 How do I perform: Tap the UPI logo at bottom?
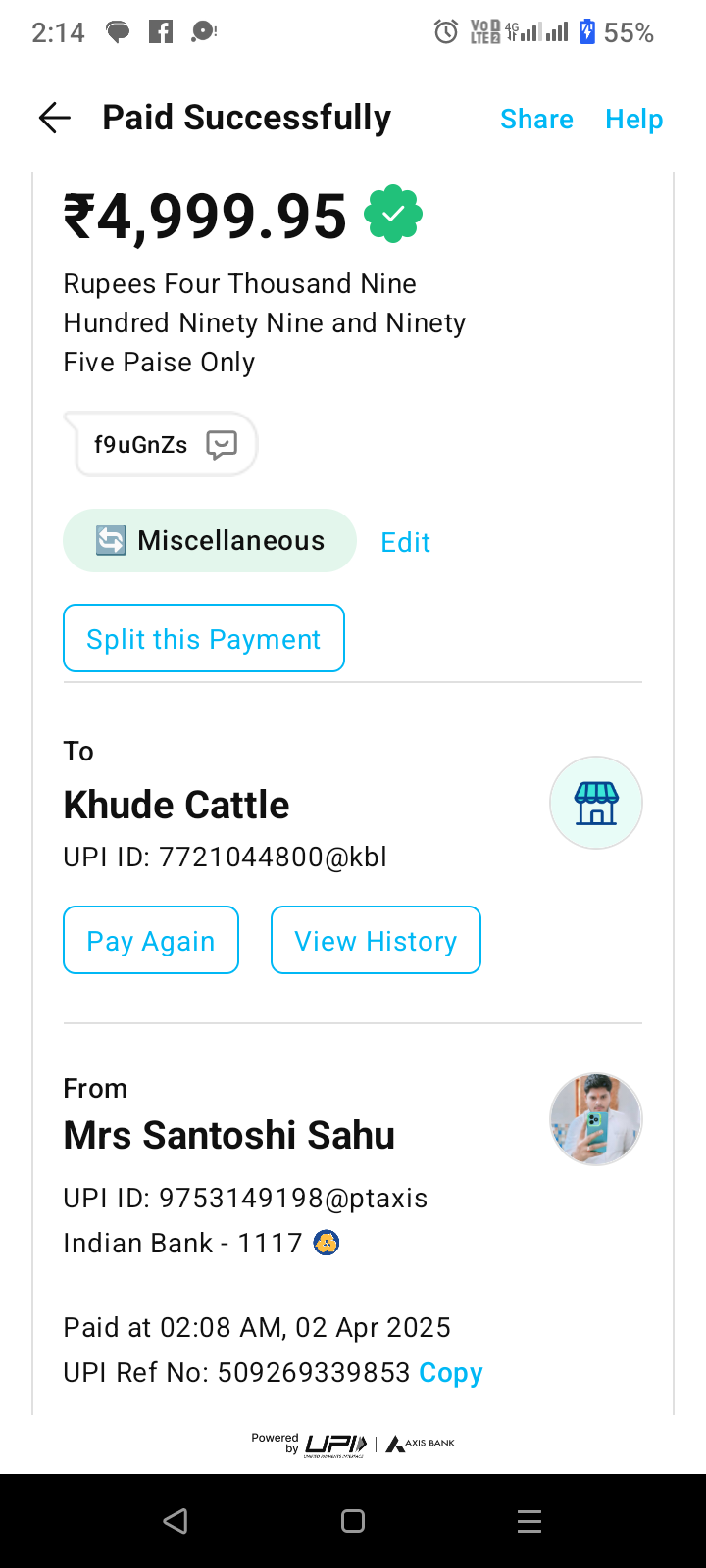335,1445
